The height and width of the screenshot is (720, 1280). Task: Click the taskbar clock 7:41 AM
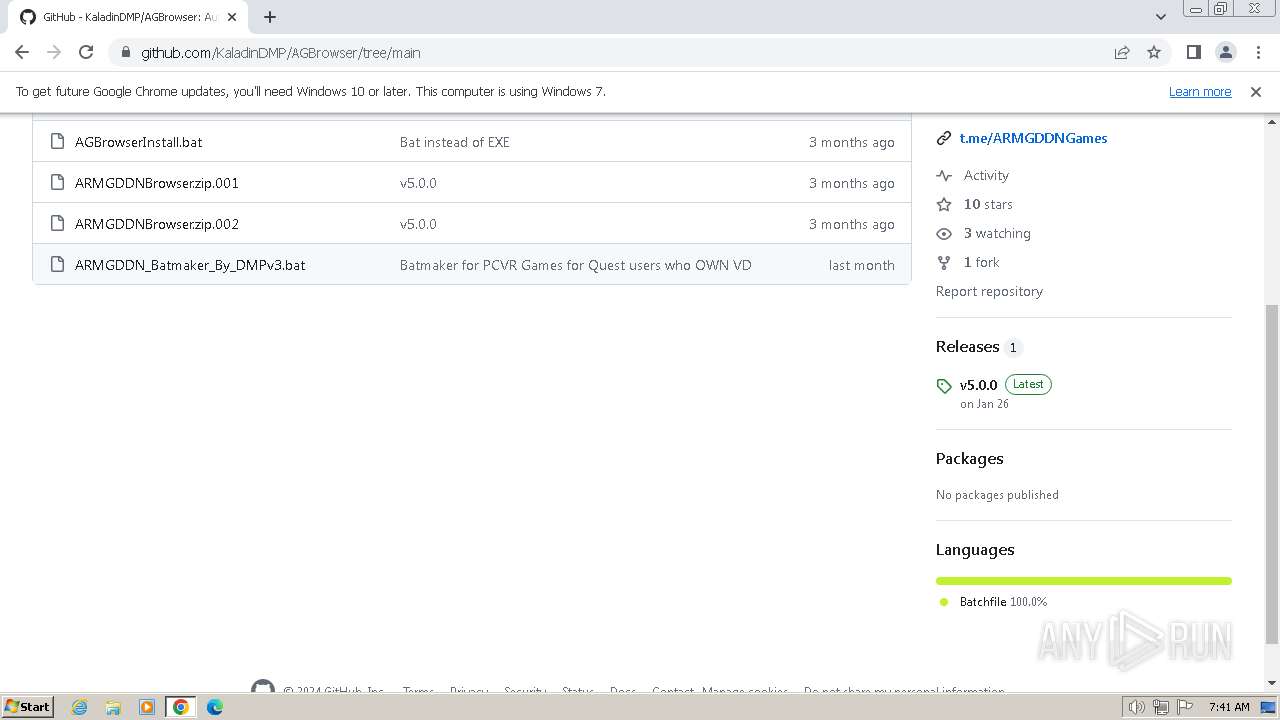coord(1229,707)
